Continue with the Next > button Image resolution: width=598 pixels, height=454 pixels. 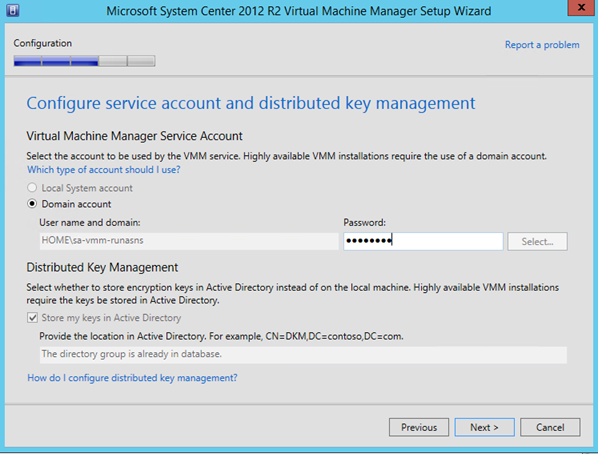pyautogui.click(x=484, y=427)
